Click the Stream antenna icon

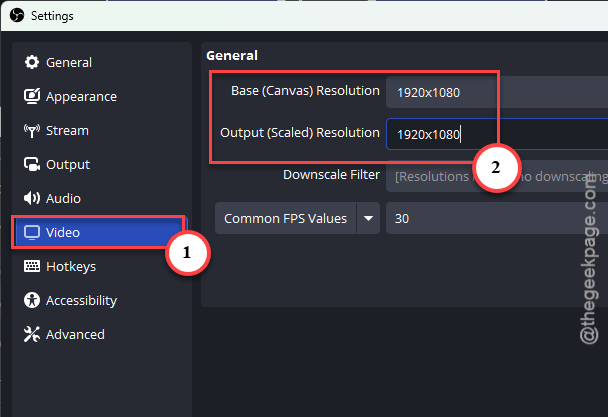tap(32, 131)
